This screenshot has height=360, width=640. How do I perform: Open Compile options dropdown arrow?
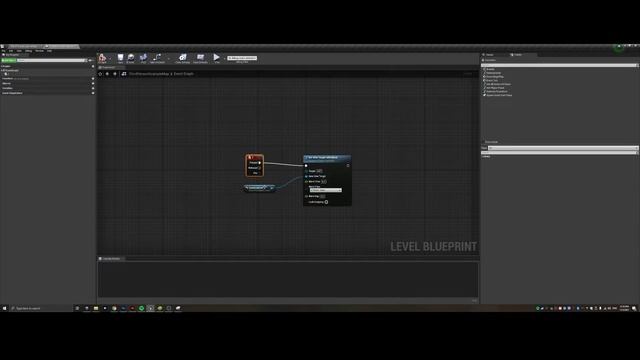pyautogui.click(x=110, y=58)
